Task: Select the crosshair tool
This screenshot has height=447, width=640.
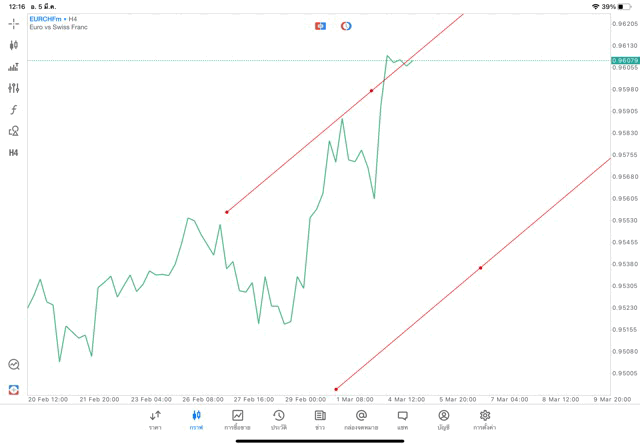Action: click(13, 23)
